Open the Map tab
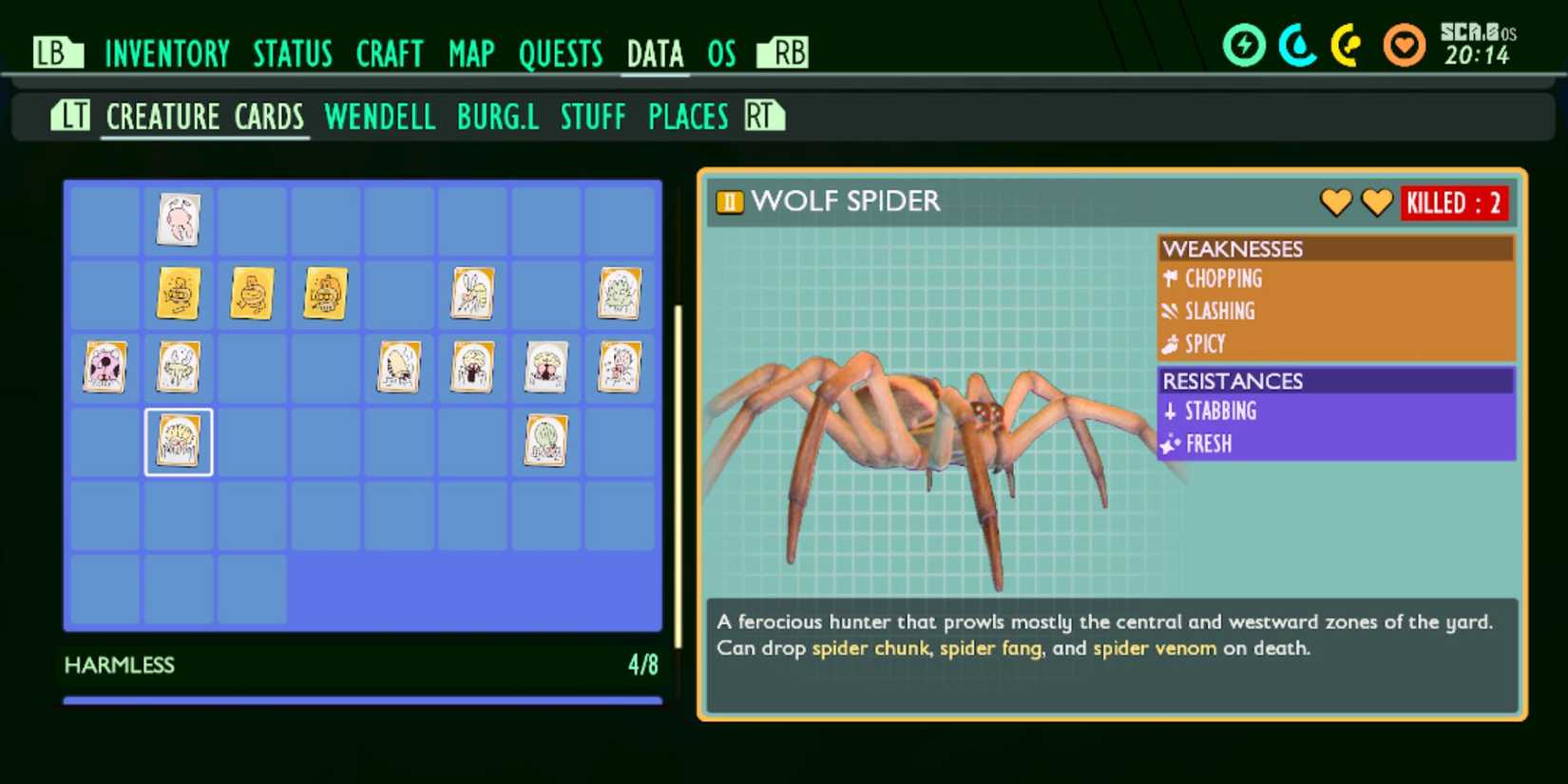 tap(471, 53)
